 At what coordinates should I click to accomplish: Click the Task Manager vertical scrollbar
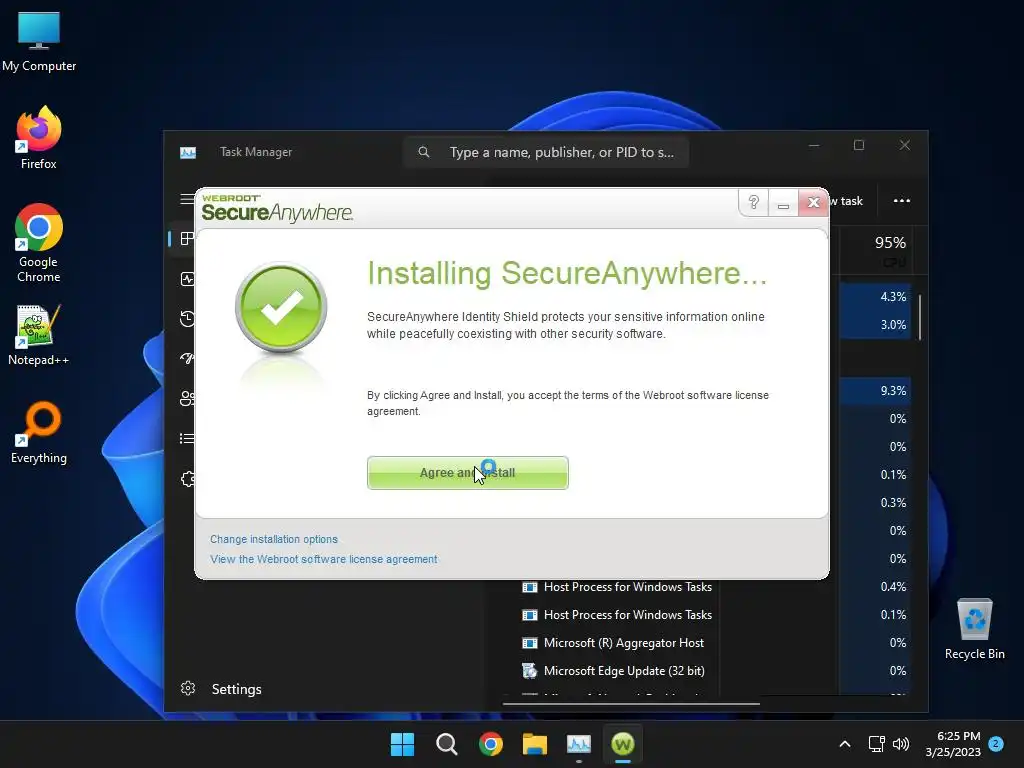[x=920, y=318]
